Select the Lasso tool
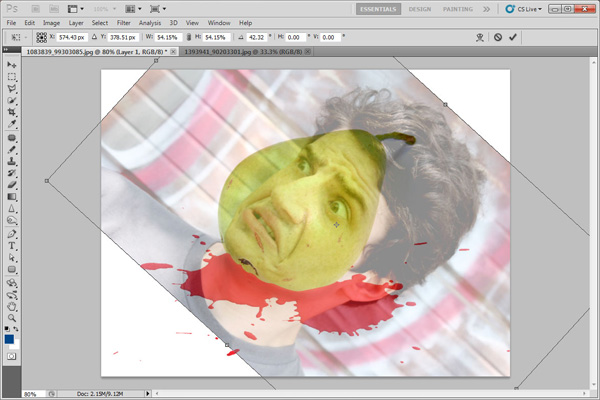Image resolution: width=600 pixels, height=400 pixels. point(12,89)
